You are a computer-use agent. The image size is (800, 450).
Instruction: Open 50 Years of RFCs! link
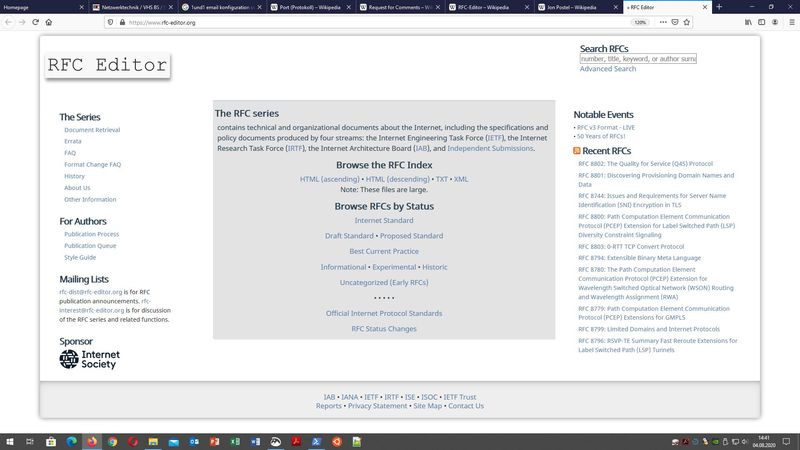(601, 136)
